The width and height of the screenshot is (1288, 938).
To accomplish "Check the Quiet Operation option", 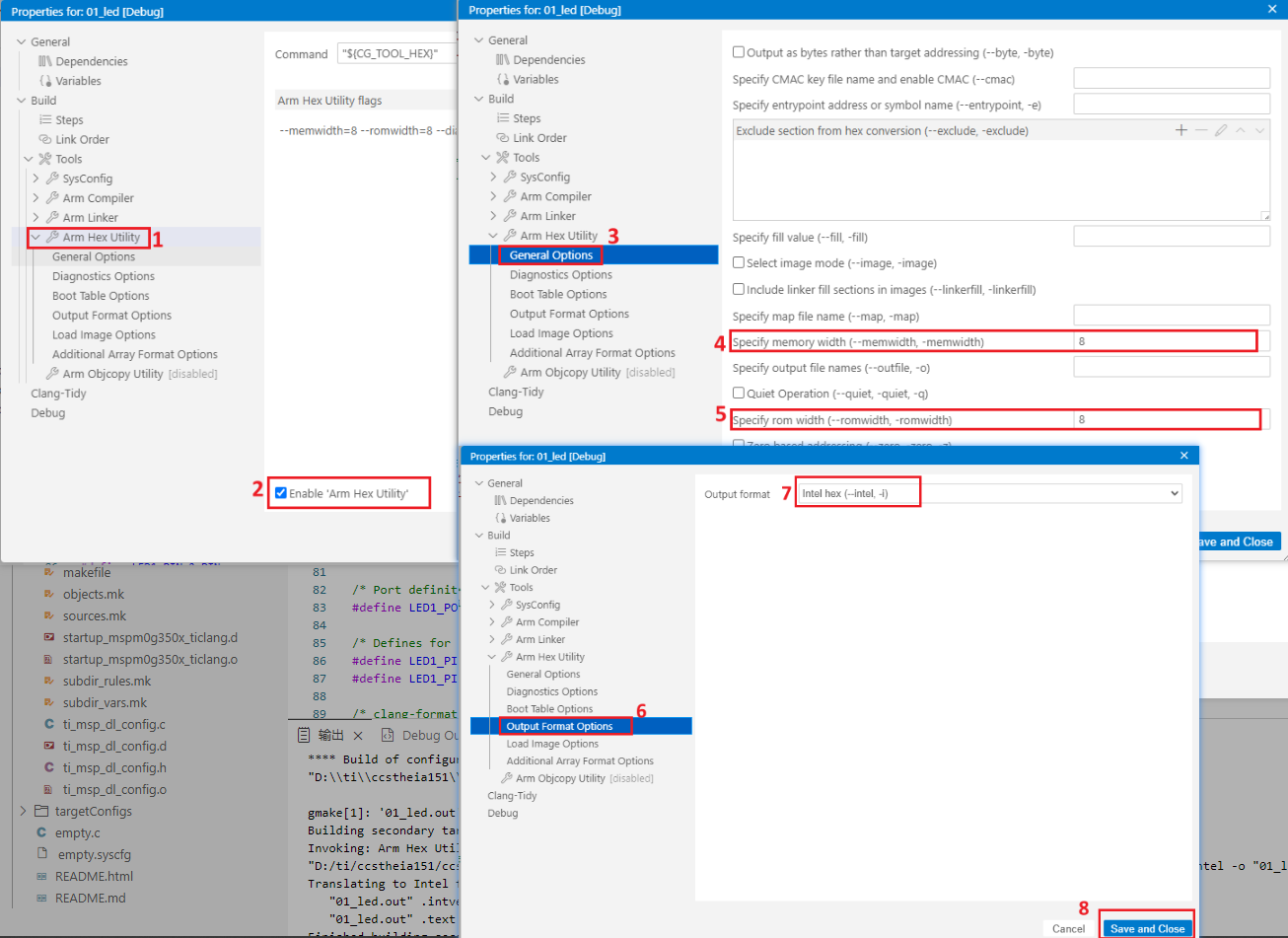I will click(739, 394).
